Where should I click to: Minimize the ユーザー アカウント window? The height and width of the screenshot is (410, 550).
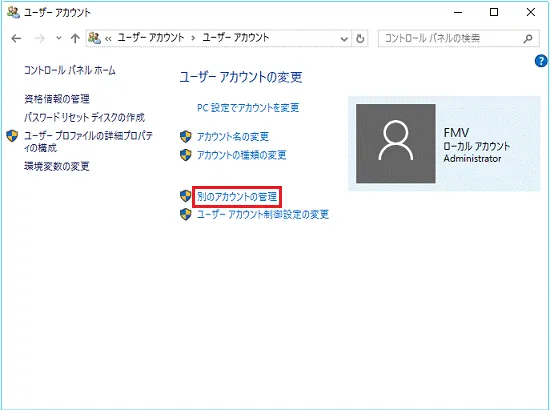(x=458, y=12)
